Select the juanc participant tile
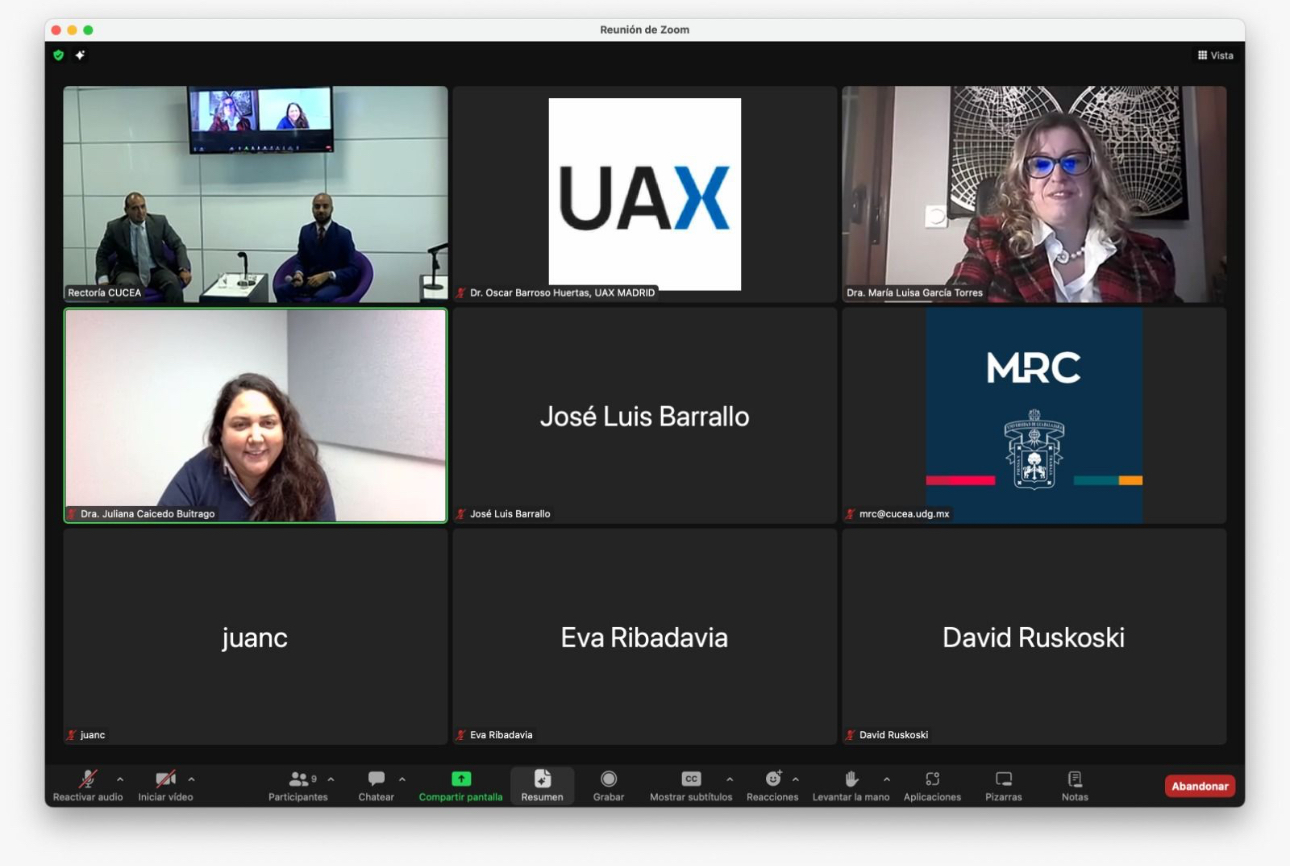Viewport: 1290px width, 866px height. pyautogui.click(x=256, y=636)
